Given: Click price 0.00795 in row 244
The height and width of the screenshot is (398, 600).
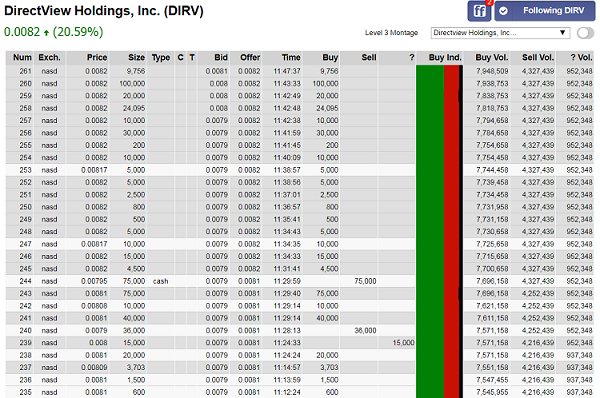Looking at the screenshot, I should (x=94, y=281).
